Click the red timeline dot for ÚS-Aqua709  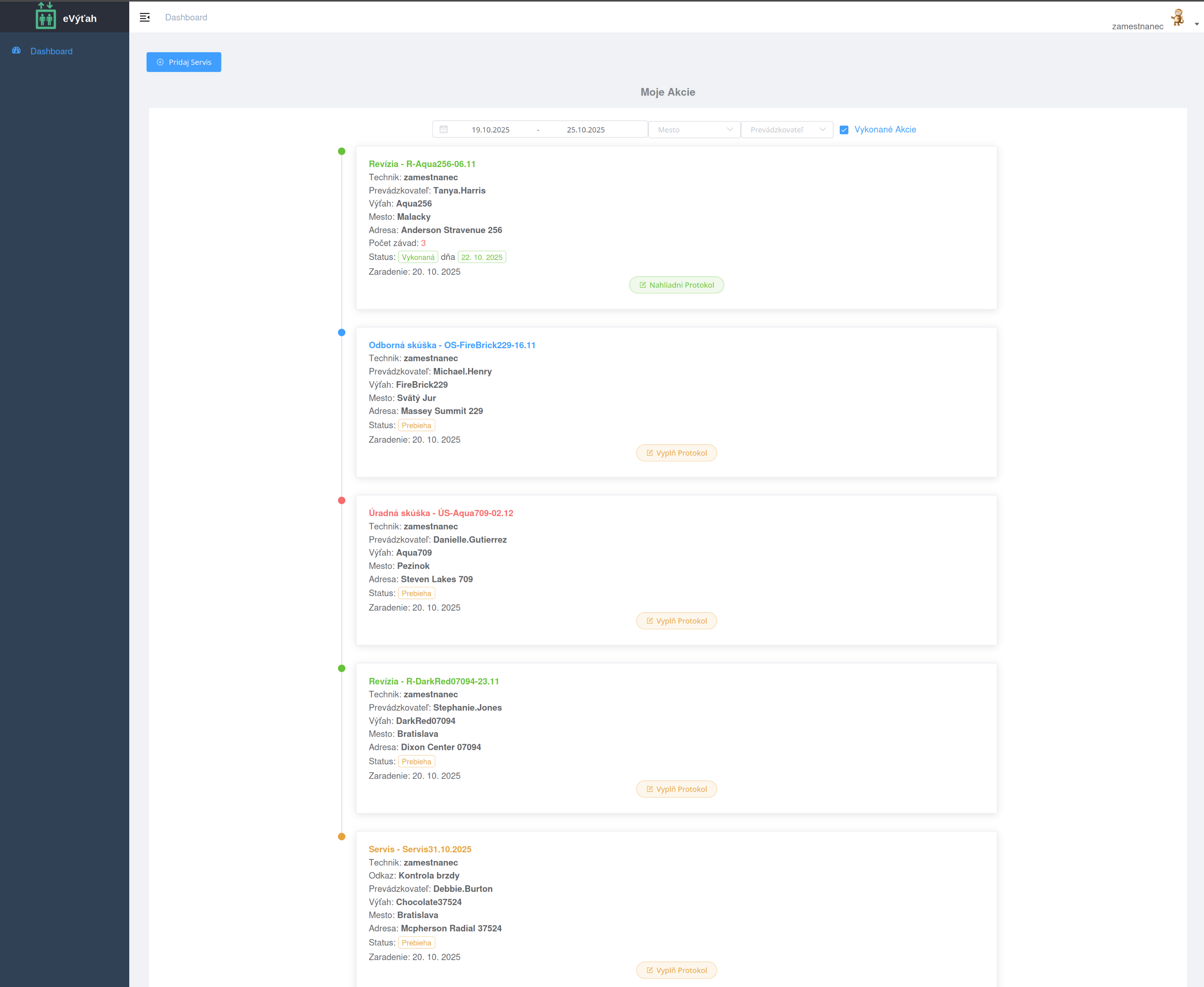(342, 500)
